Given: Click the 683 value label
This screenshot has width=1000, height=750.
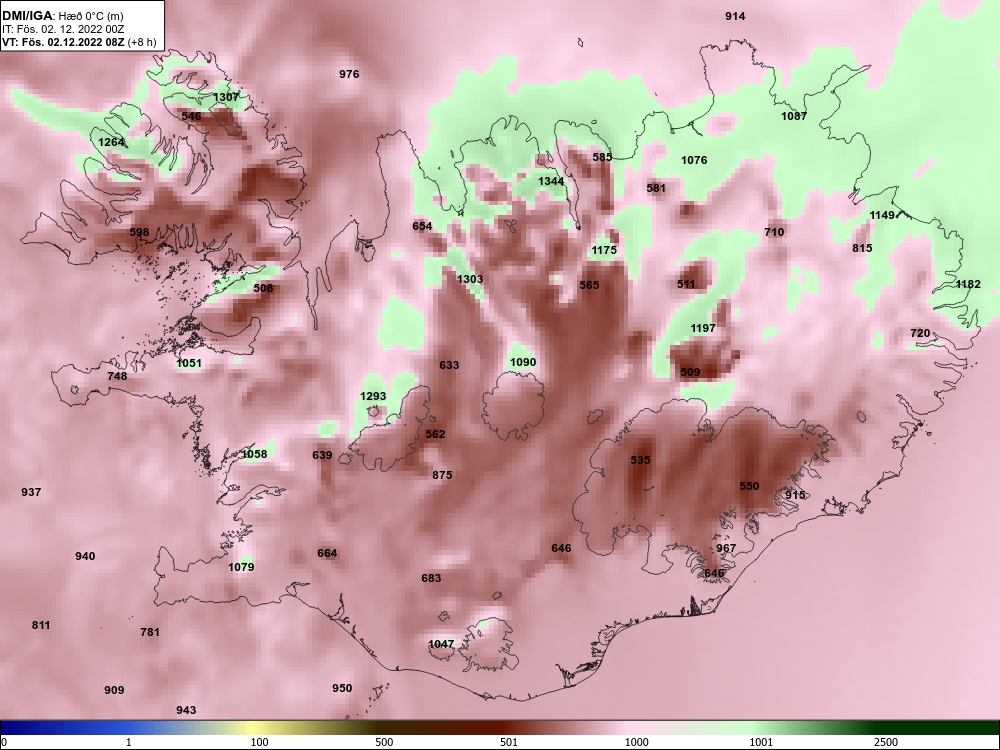Looking at the screenshot, I should (431, 578).
